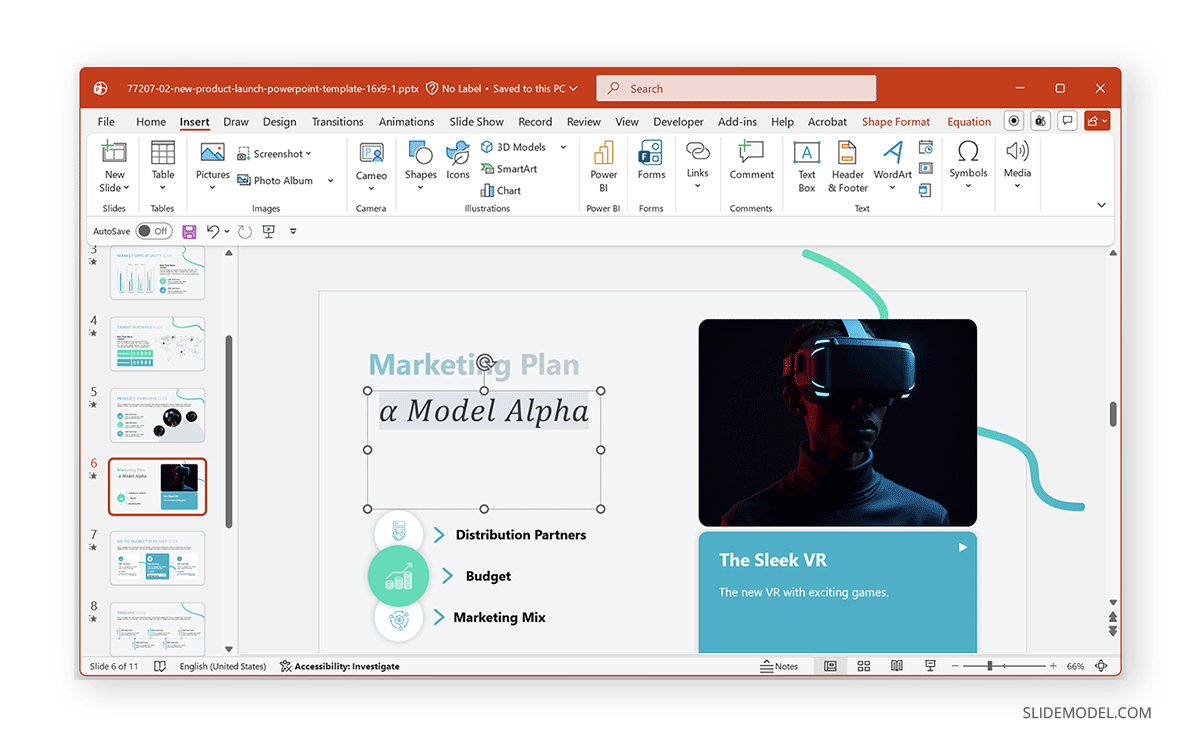
Task: Toggle the AutoSave switch
Action: coord(154,231)
